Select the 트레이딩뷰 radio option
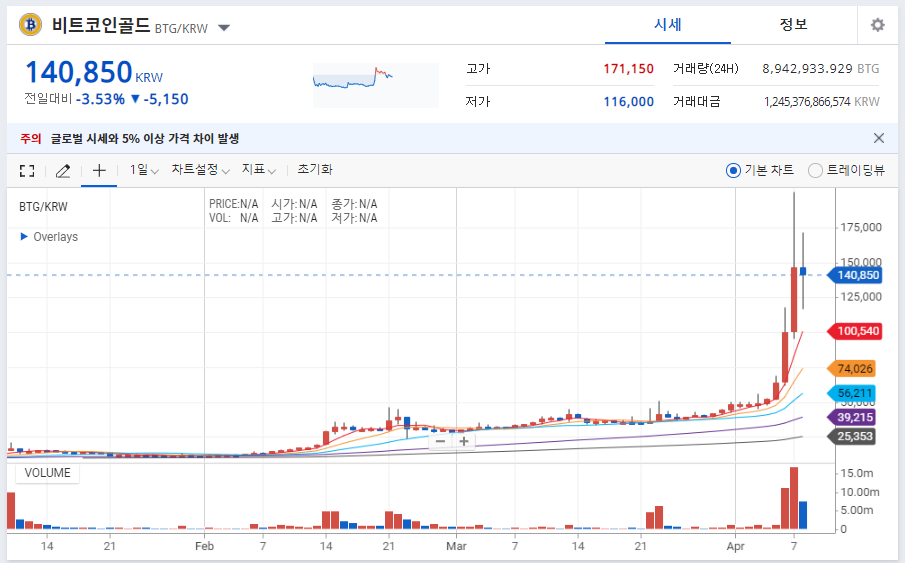 tap(815, 170)
